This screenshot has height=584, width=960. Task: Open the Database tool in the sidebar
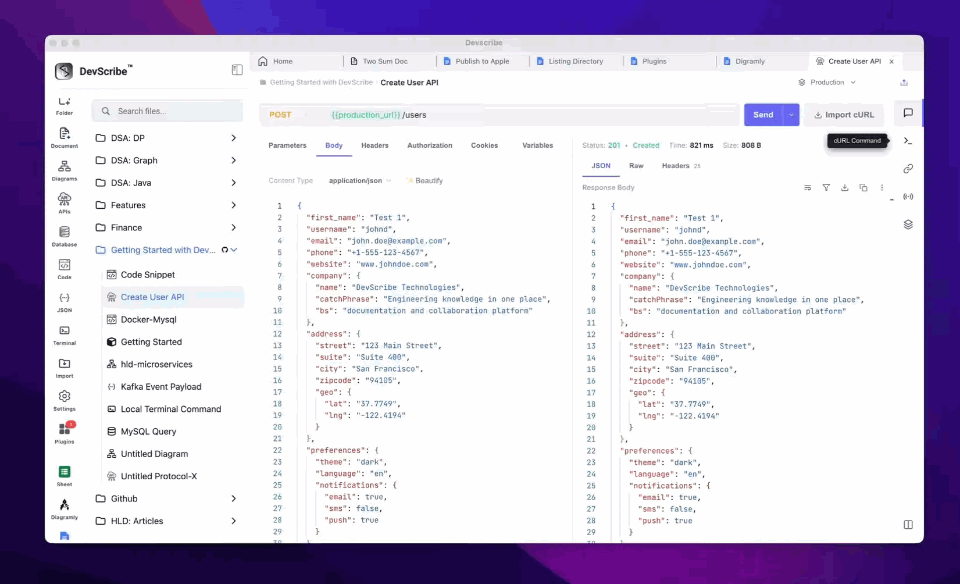(x=64, y=232)
